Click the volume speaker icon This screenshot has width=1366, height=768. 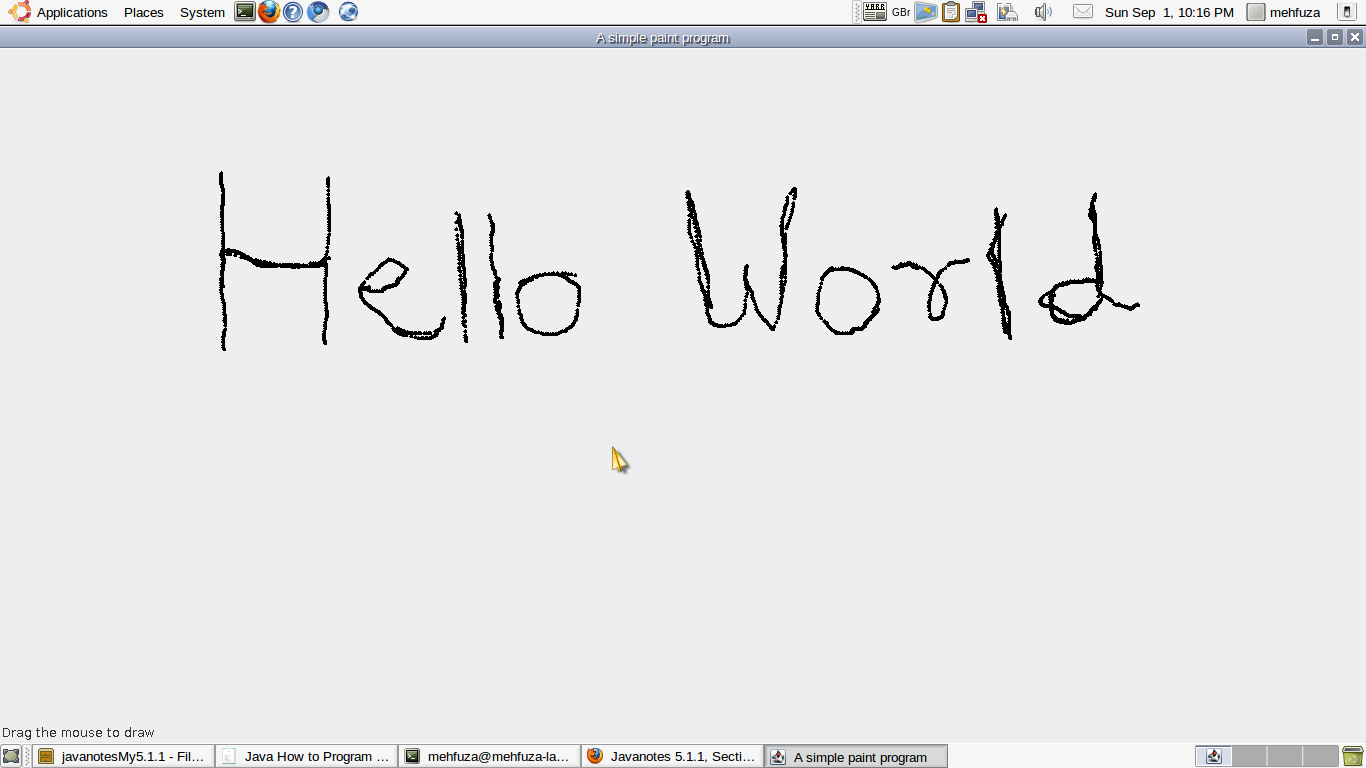(1043, 12)
